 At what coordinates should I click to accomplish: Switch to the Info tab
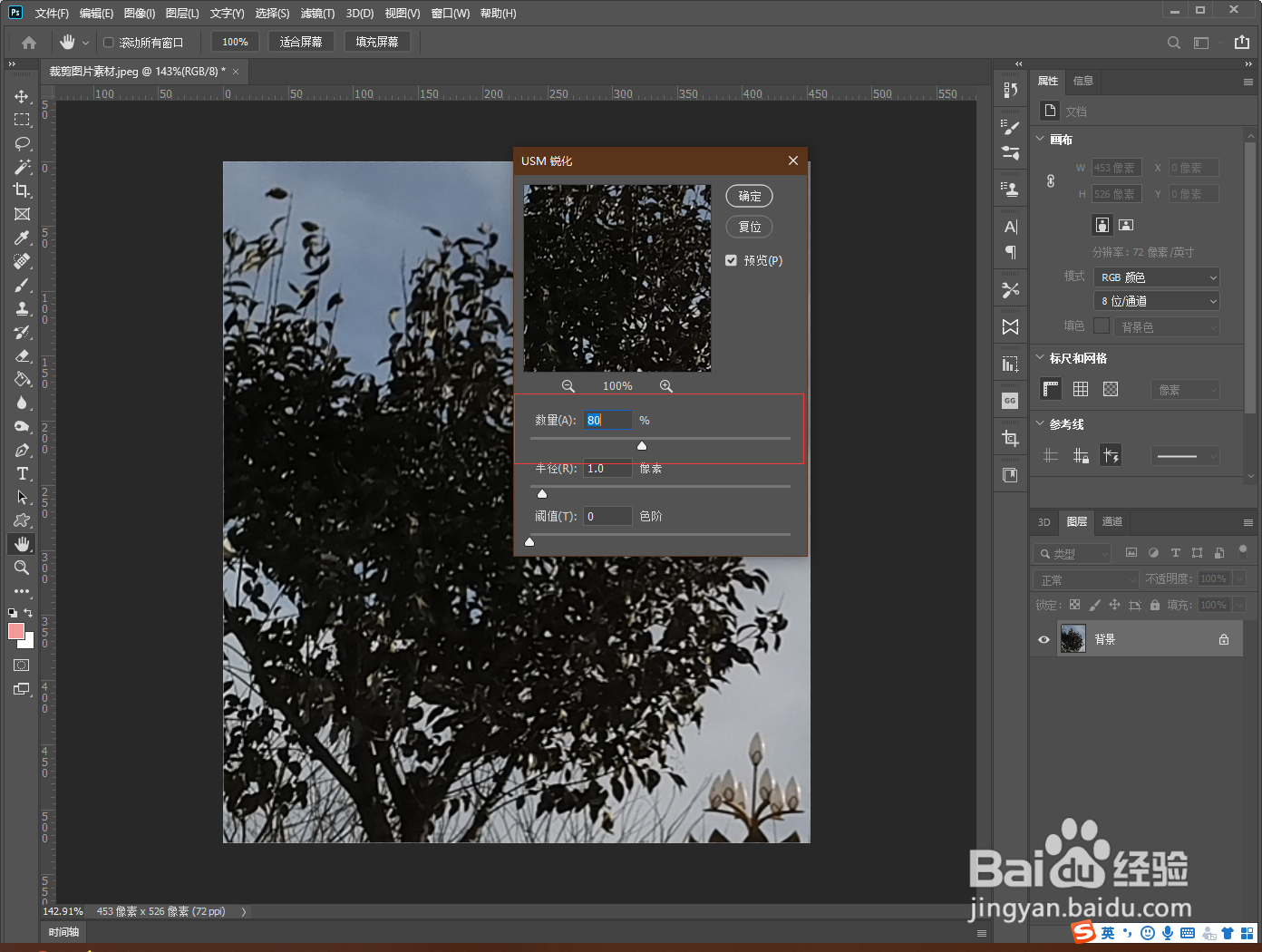pos(1083,81)
